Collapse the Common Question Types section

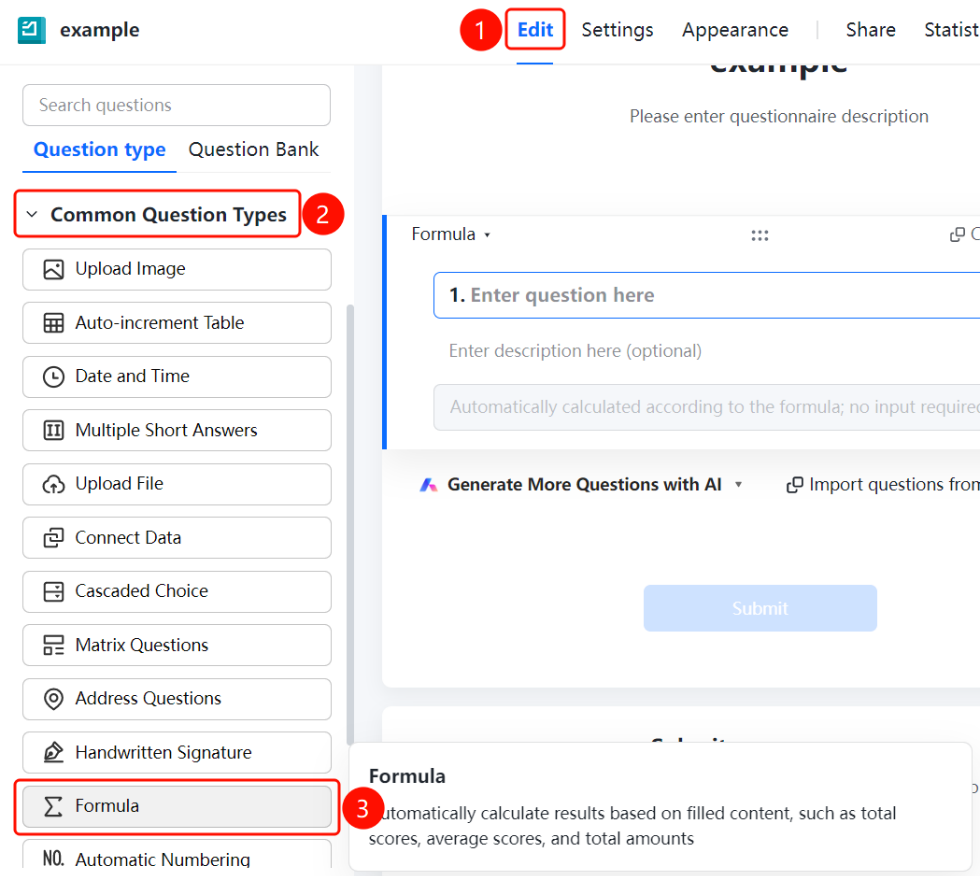click(32, 214)
